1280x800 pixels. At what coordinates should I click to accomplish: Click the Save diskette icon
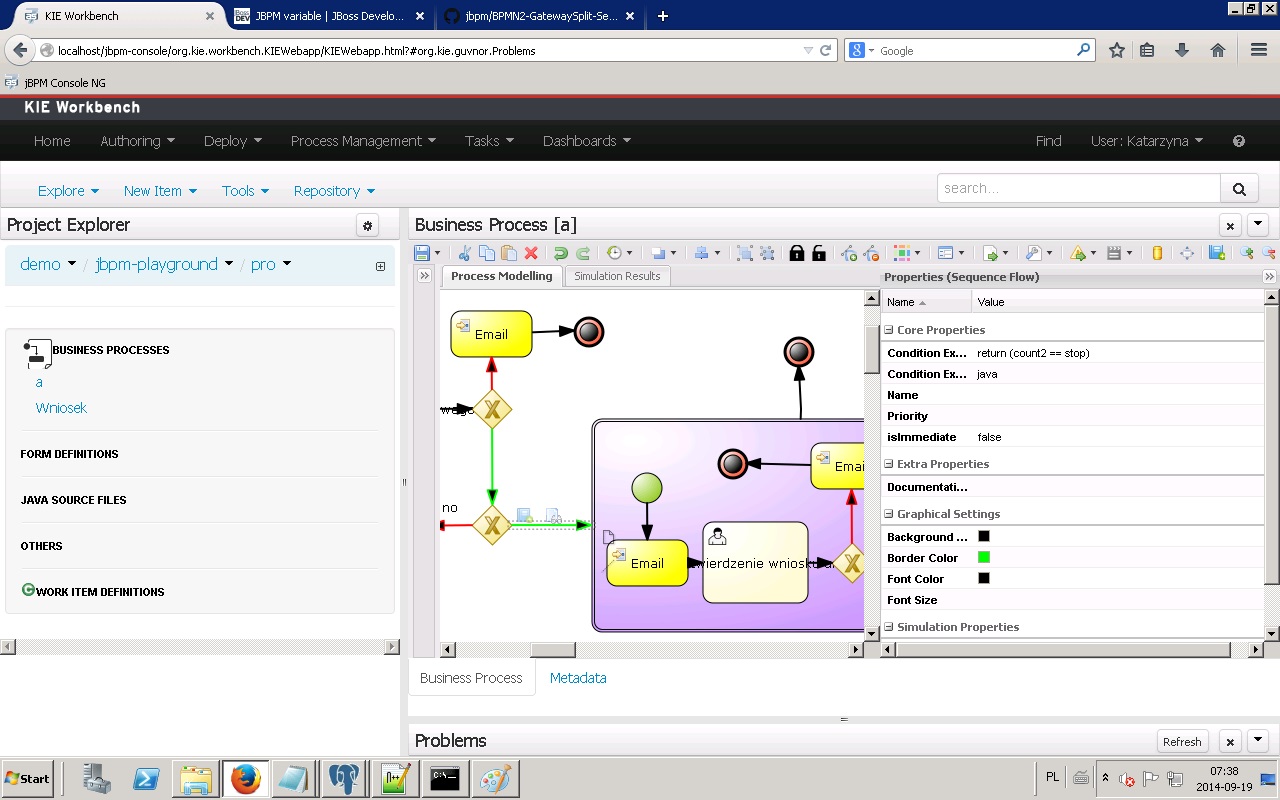422,253
